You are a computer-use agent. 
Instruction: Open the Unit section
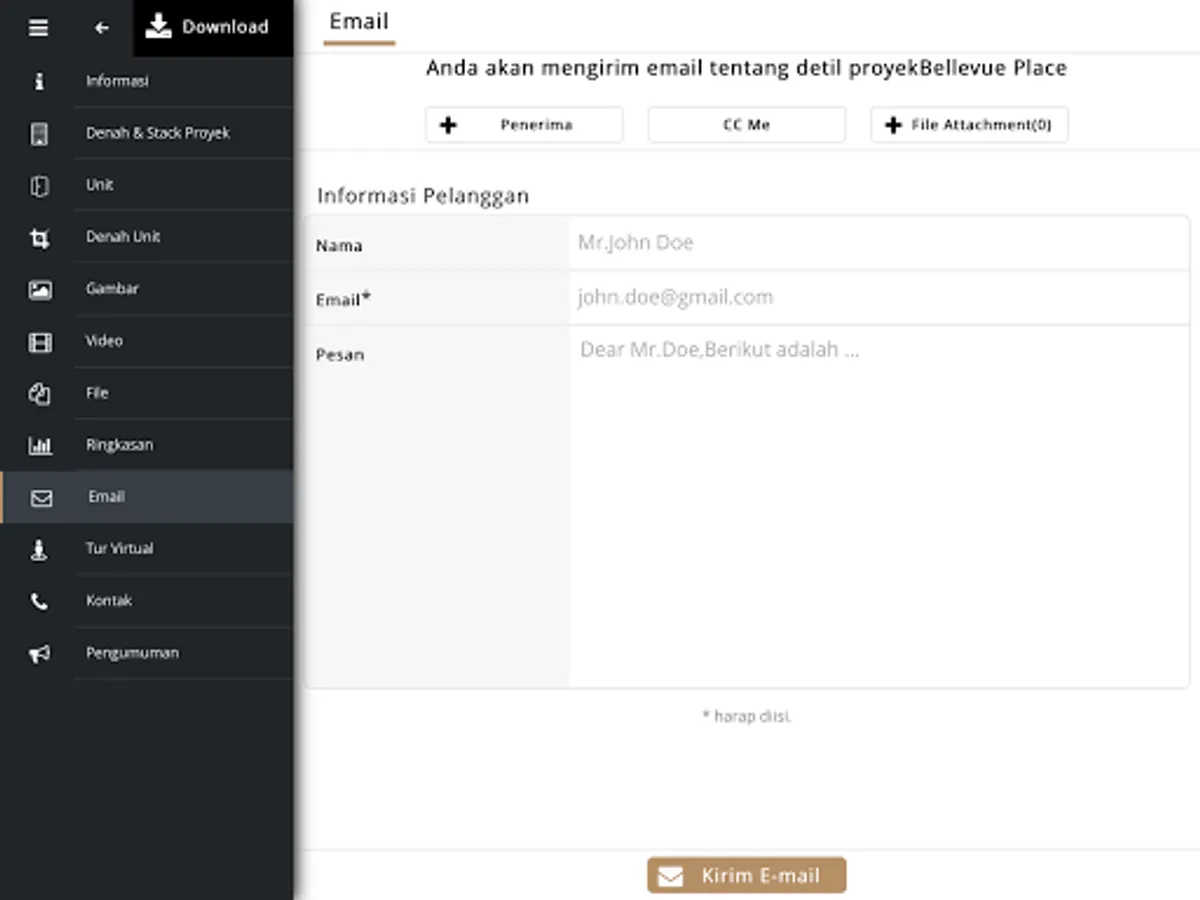click(x=100, y=185)
